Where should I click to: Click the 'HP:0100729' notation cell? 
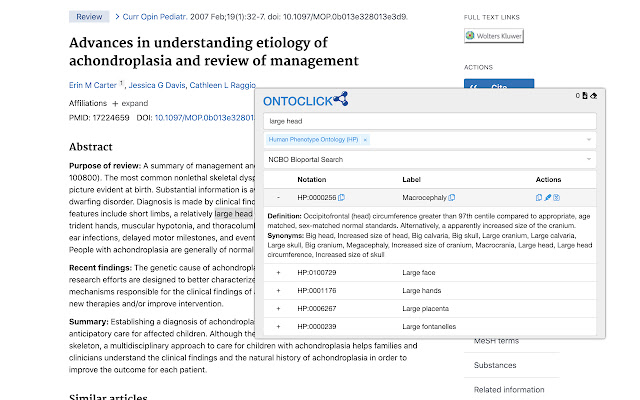316,273
